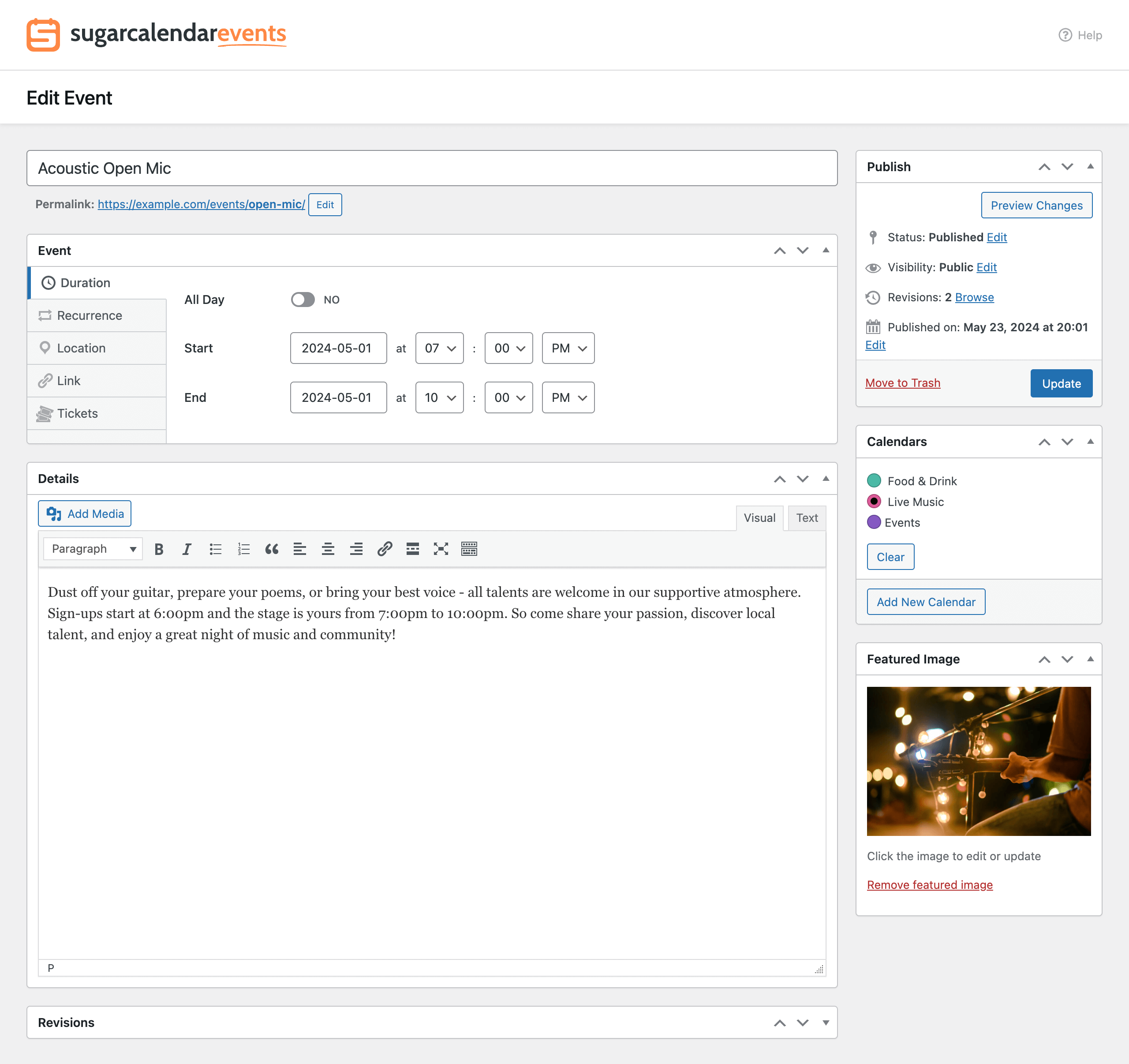
Task: Click the Start date field
Action: pyautogui.click(x=338, y=348)
